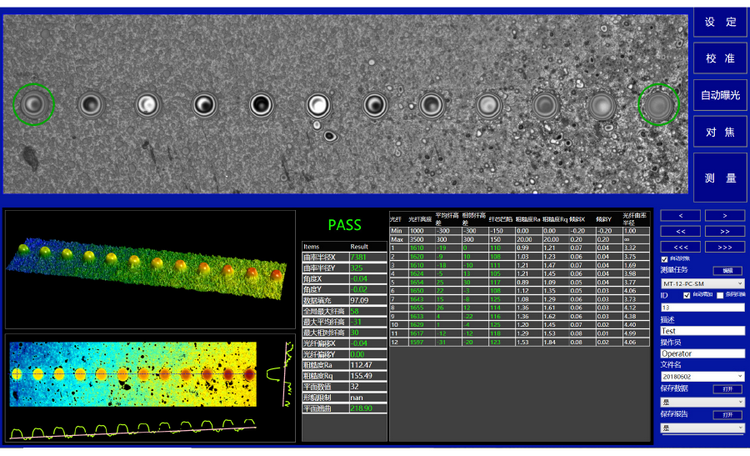Click the green-circled fiber on the far left
This screenshot has height=456, width=750.
click(34, 102)
